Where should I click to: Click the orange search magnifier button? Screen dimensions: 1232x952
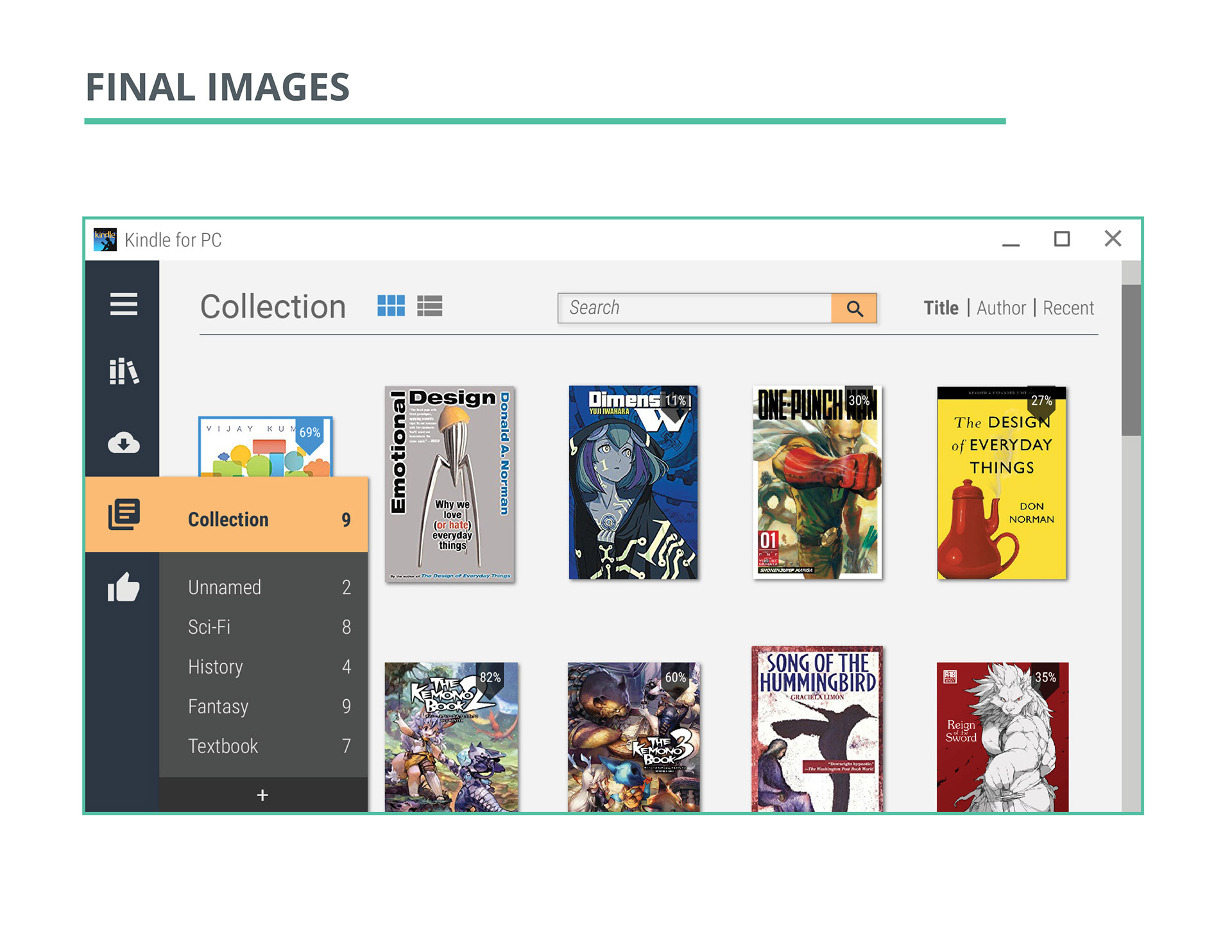(853, 309)
